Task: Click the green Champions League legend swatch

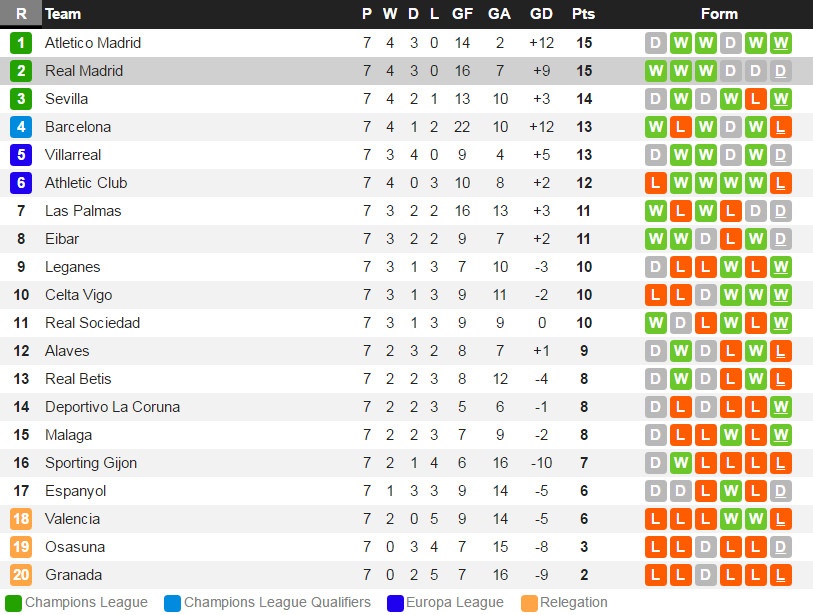Action: pos(13,603)
